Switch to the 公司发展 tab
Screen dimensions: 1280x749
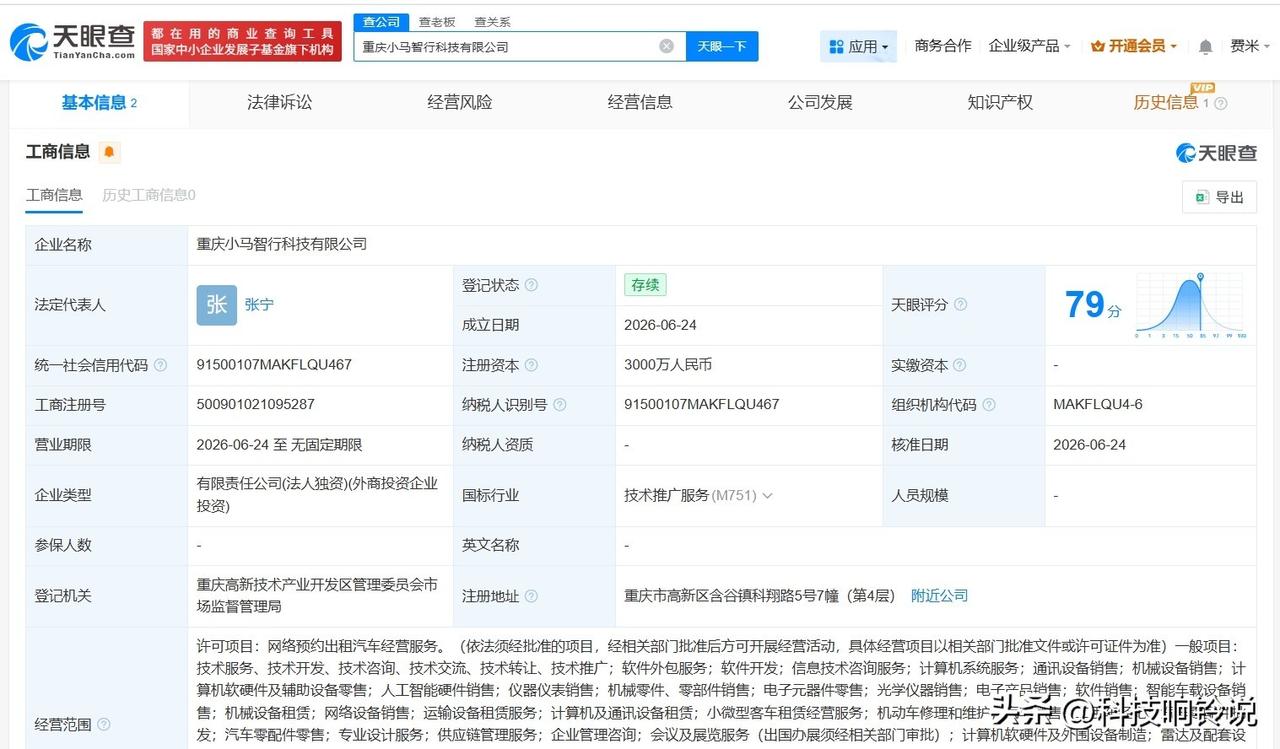click(820, 102)
